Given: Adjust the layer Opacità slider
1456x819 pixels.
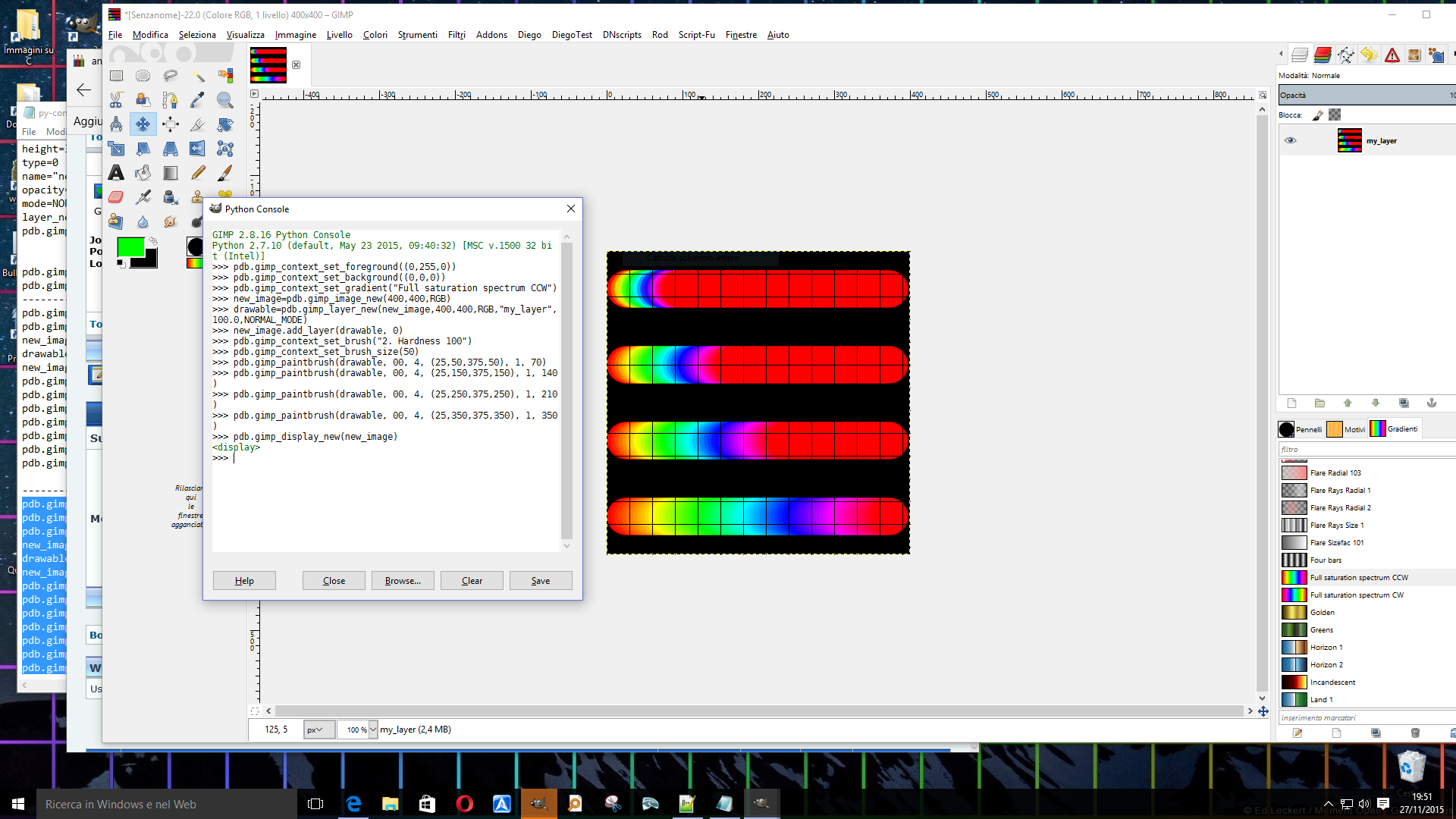Looking at the screenshot, I should click(x=1367, y=95).
